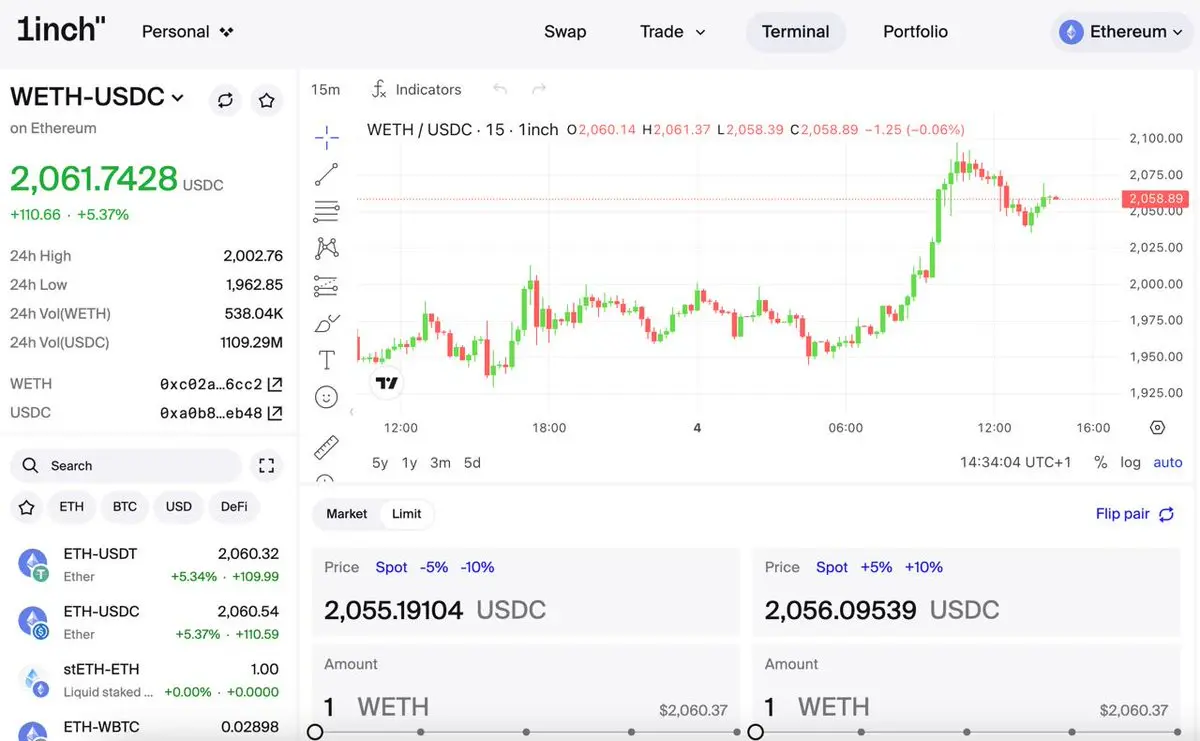Screen dimensions: 1200x741
Task: Open the Indicators menu
Action: (x=416, y=89)
